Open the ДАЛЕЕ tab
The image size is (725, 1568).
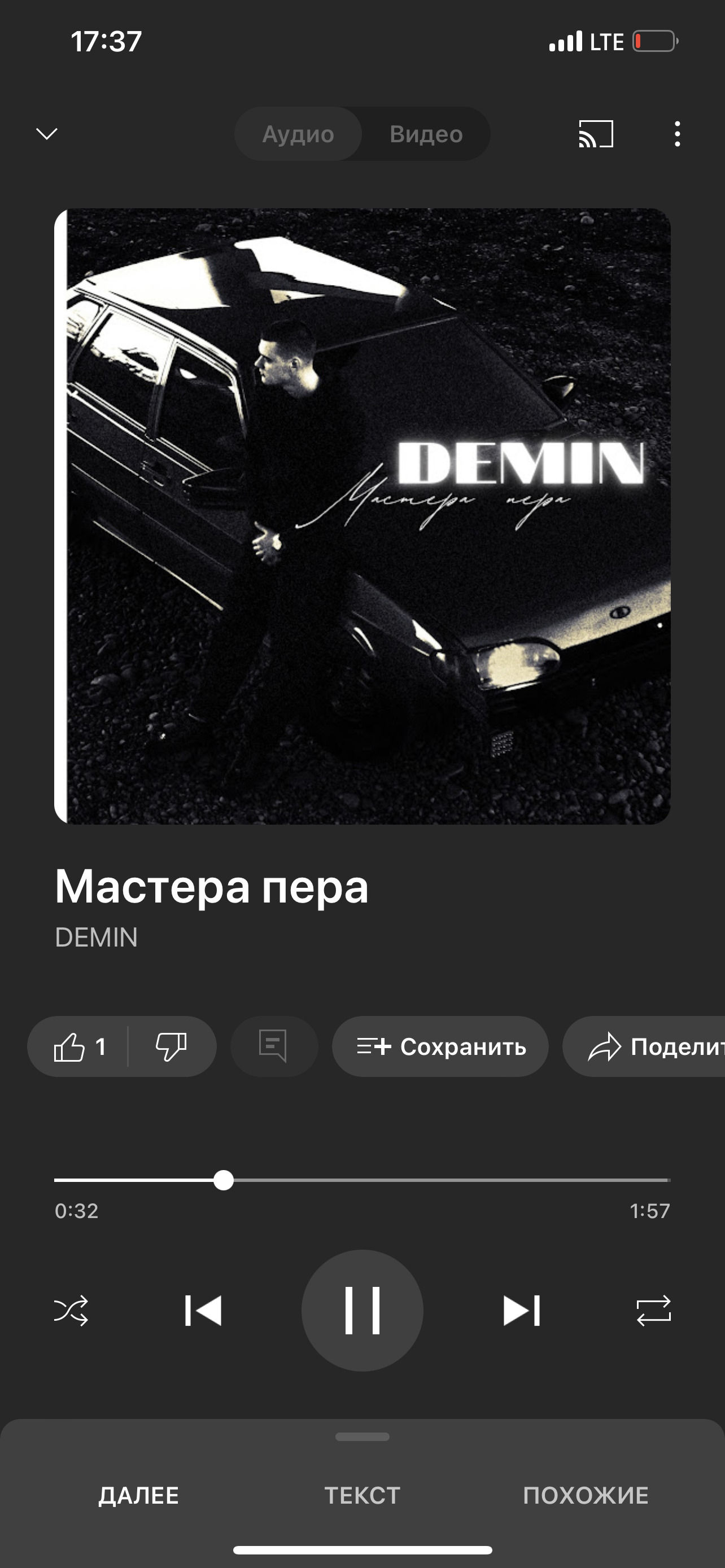tap(139, 1496)
